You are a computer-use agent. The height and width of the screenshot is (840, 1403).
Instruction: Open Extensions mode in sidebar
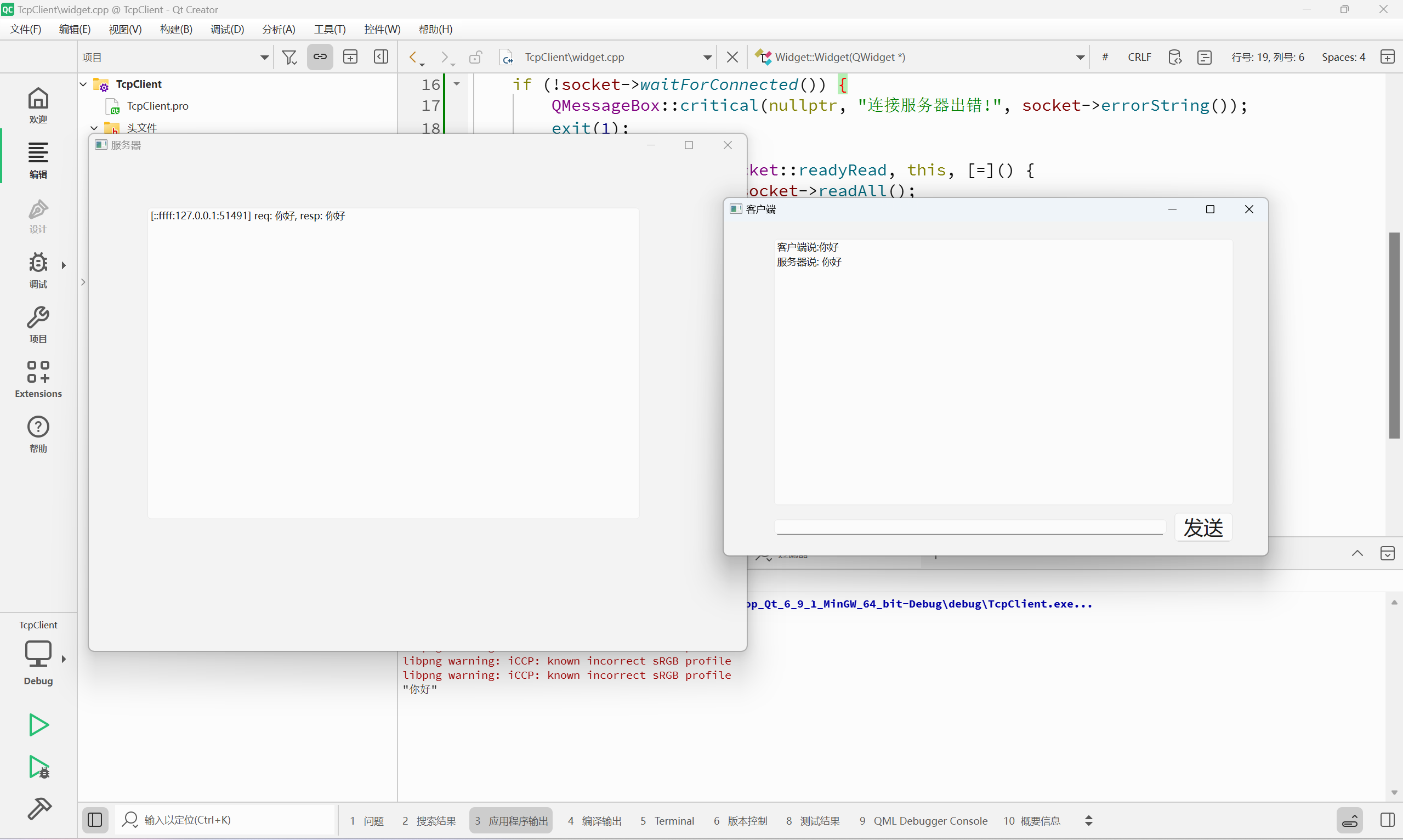click(x=38, y=379)
